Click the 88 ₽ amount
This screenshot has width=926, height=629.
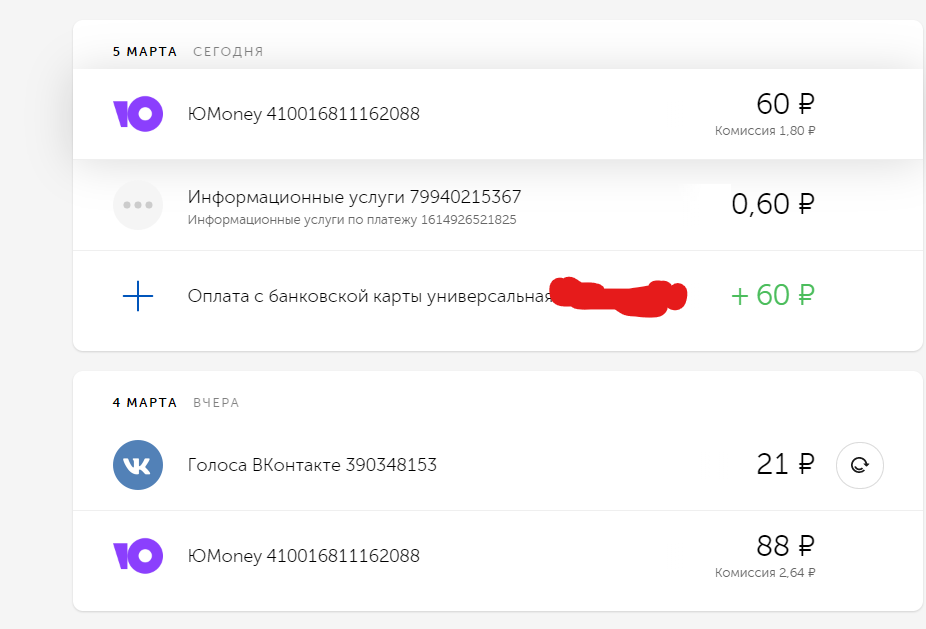pyautogui.click(x=785, y=546)
